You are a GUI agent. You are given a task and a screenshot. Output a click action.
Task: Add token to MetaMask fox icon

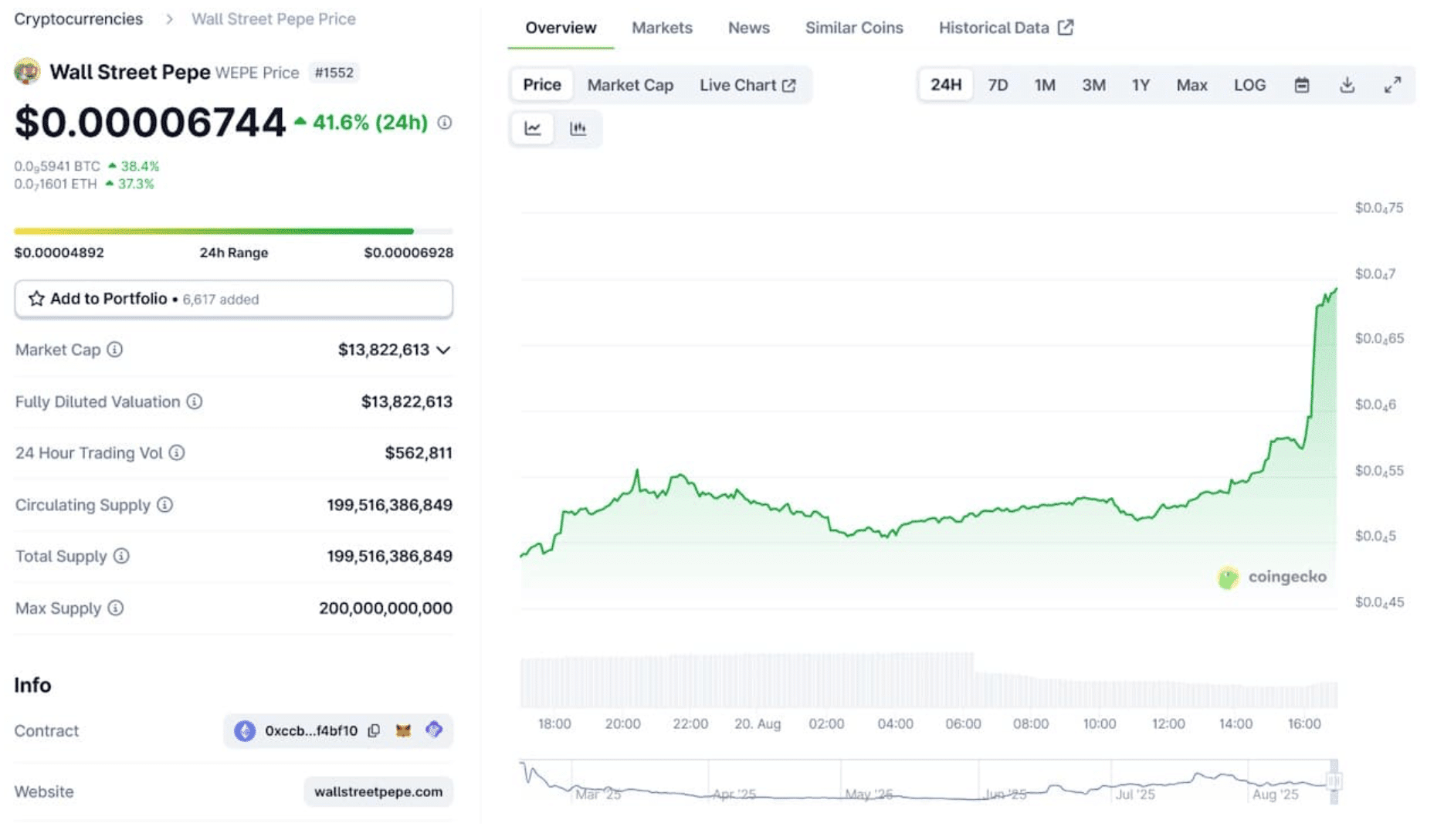[403, 730]
